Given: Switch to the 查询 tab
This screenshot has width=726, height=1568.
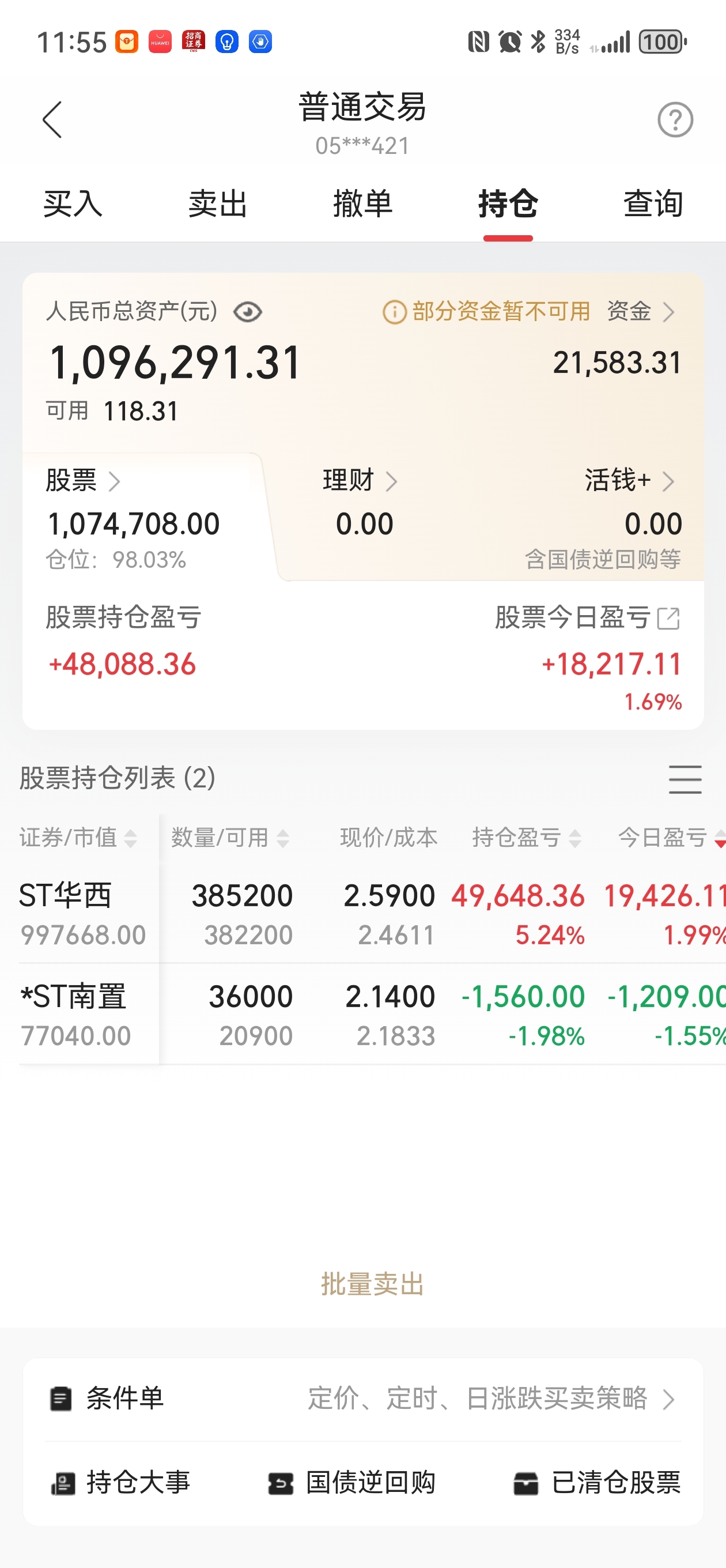Looking at the screenshot, I should point(653,203).
